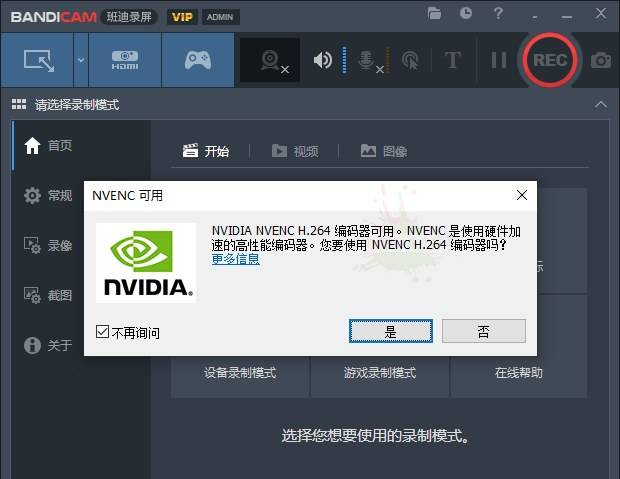Select HDMI device recording mode icon

coord(124,60)
